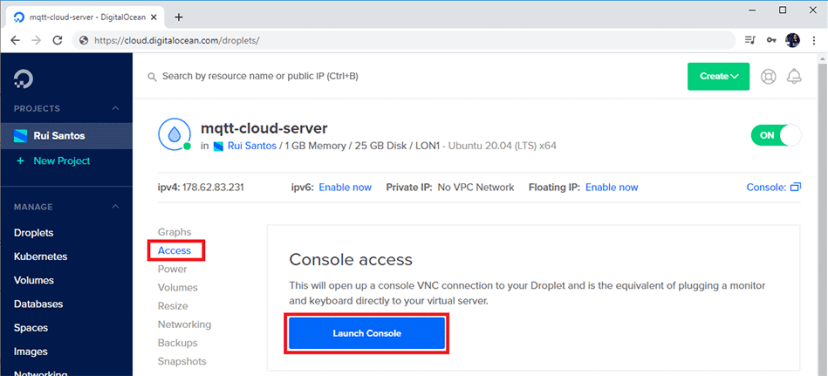Click the Console link at right
Viewport: 828px width, 376px height.
point(766,187)
